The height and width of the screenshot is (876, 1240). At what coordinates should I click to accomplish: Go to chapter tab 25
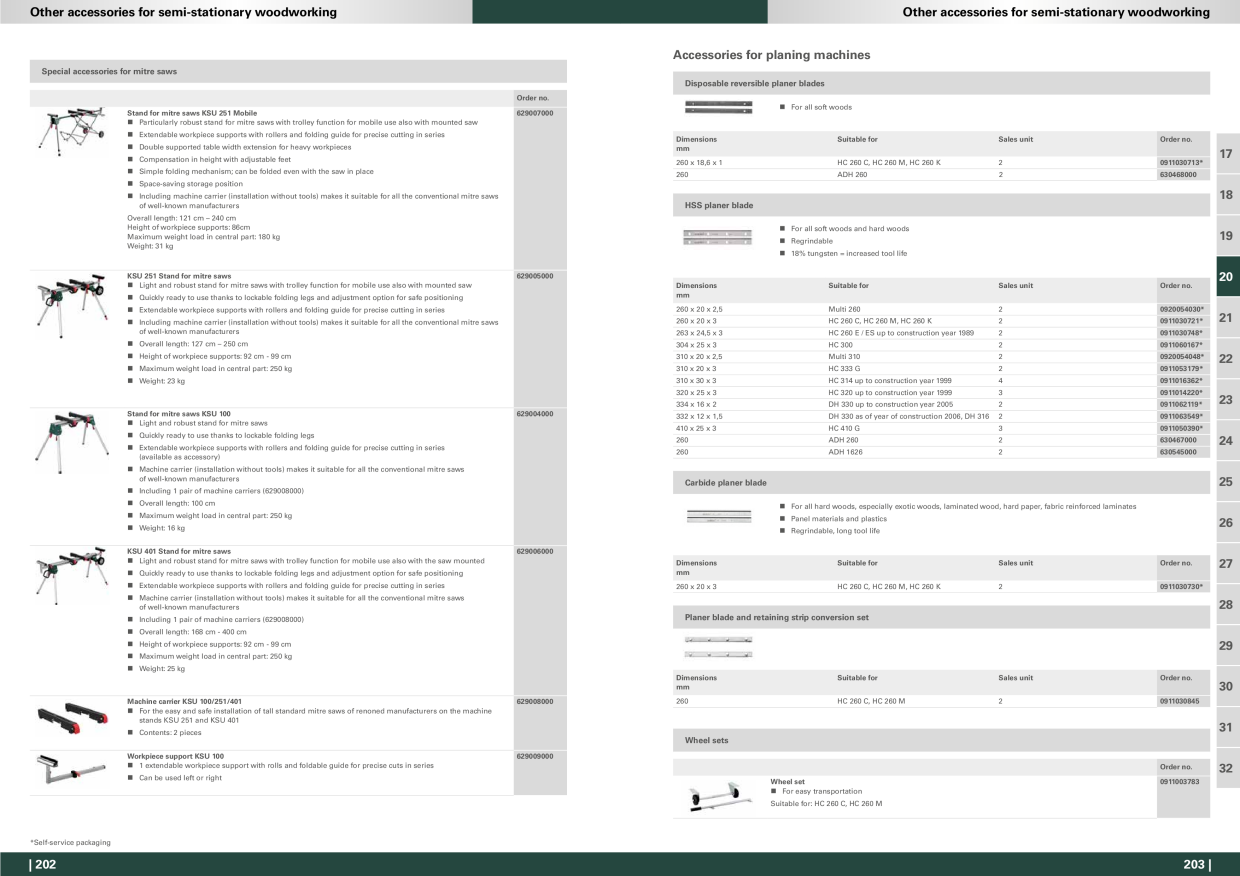click(x=1226, y=482)
